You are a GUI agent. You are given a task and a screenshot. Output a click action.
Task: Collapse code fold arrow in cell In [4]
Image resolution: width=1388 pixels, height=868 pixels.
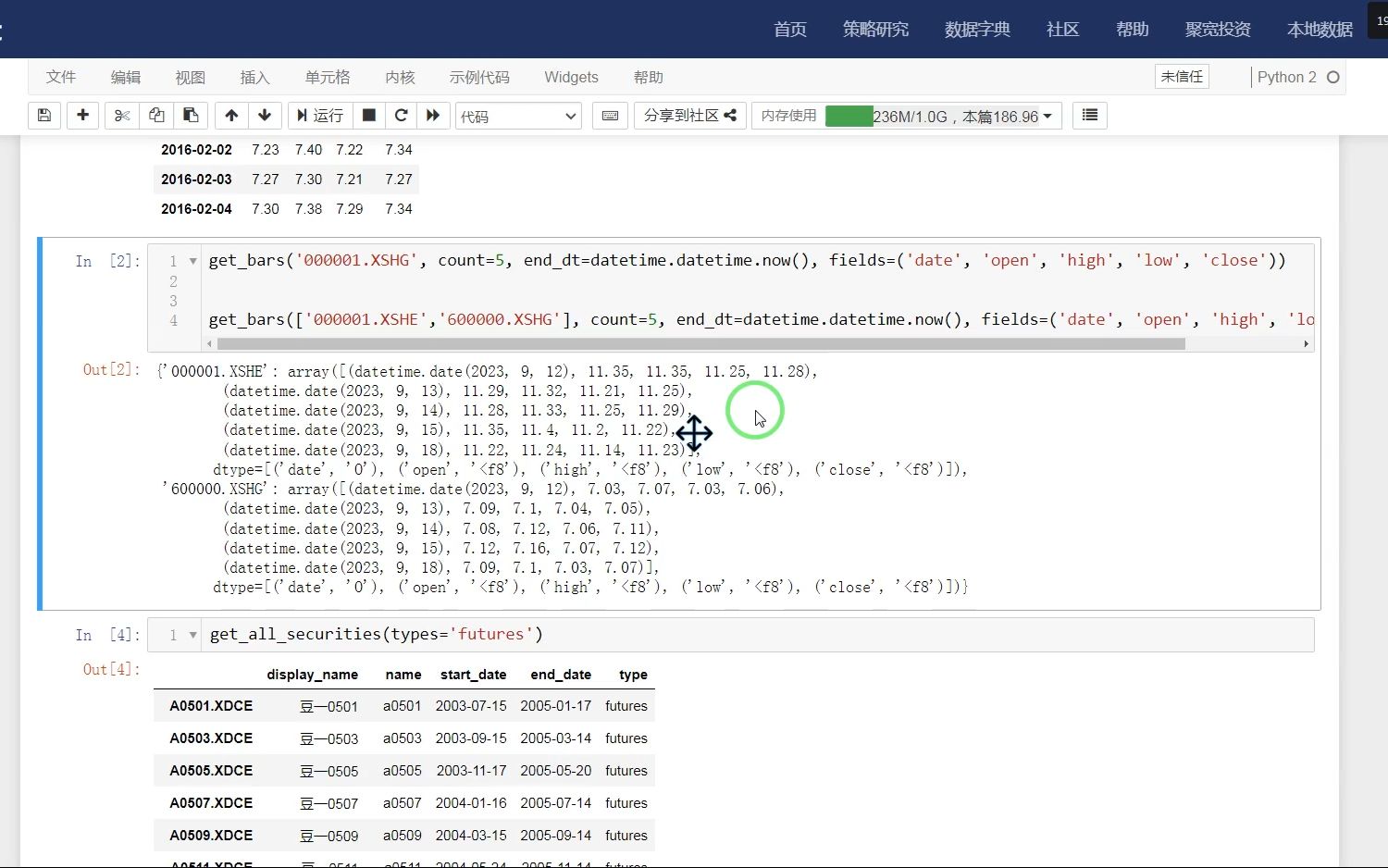point(192,635)
